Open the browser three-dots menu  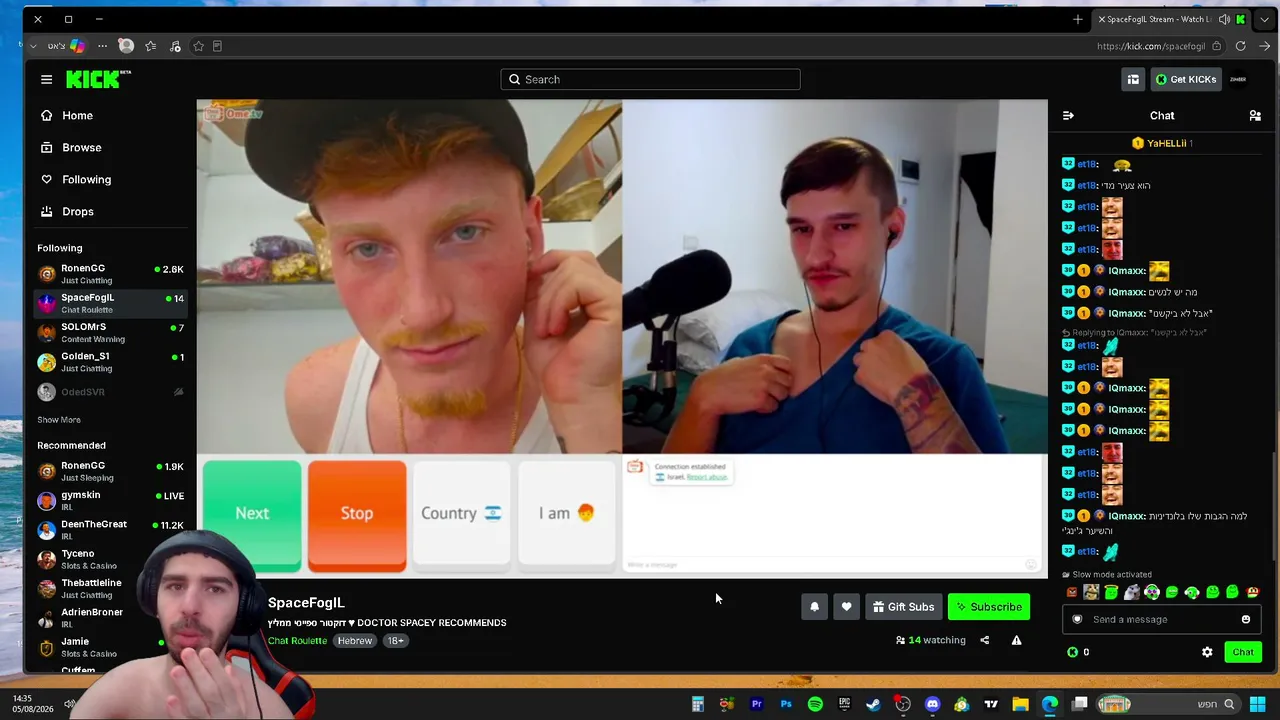tap(102, 46)
